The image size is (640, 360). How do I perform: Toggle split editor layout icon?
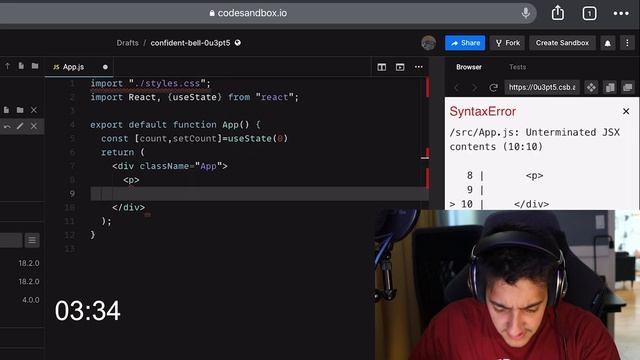tap(382, 67)
